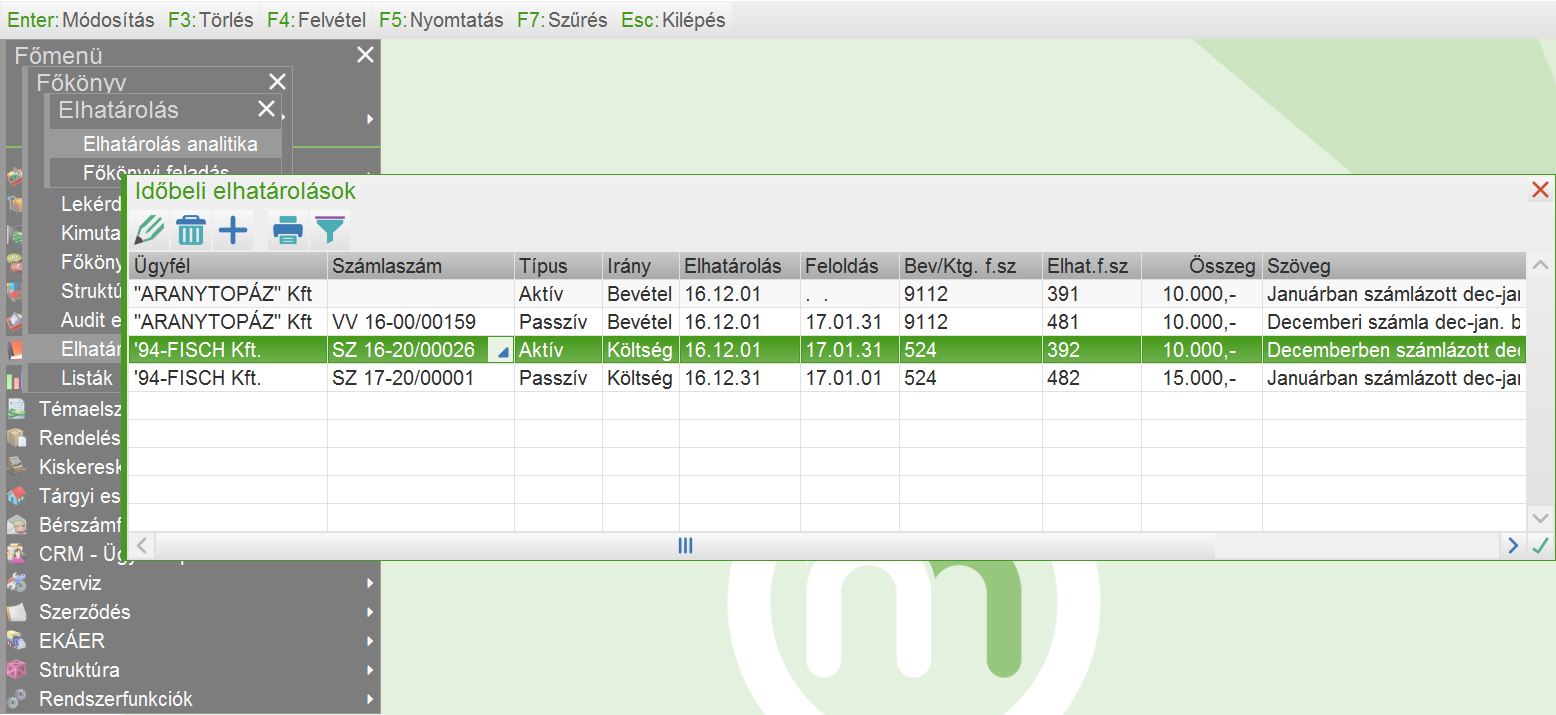Click 'Decemberi számla dec-jan.' text cell
Viewport: 1556px width, 715px height.
pos(1394,322)
